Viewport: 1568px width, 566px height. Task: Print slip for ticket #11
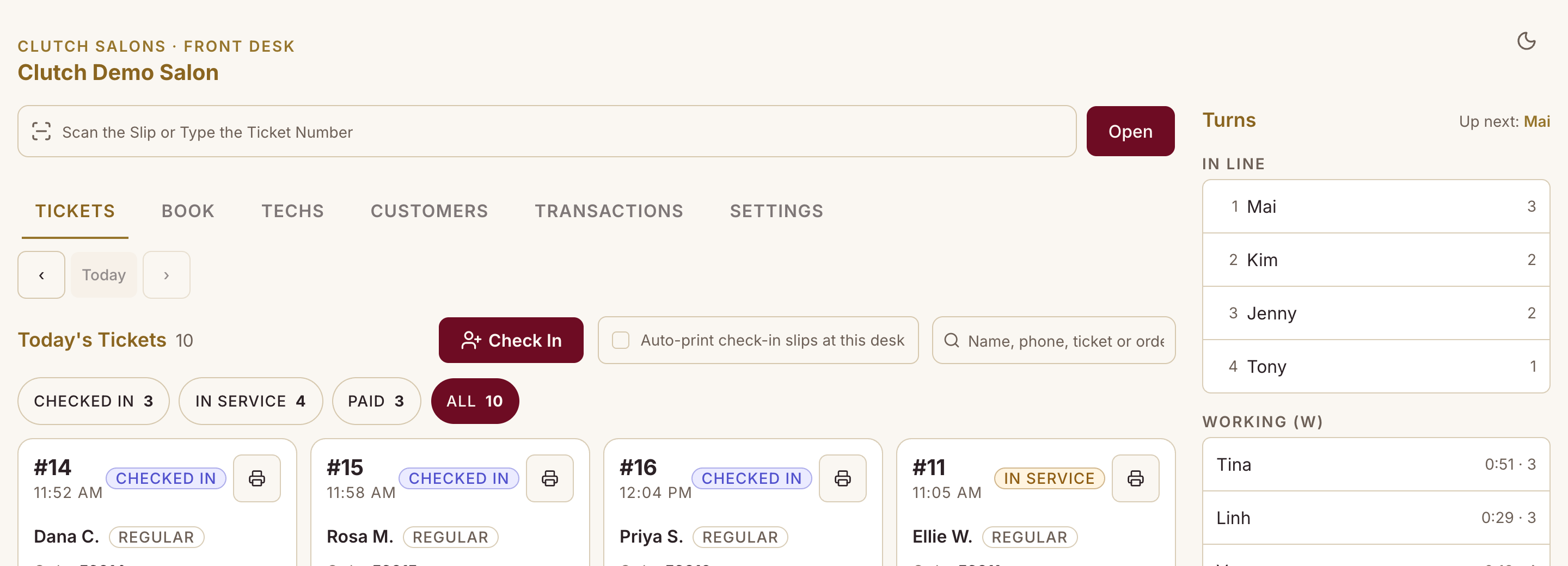[x=1135, y=478]
